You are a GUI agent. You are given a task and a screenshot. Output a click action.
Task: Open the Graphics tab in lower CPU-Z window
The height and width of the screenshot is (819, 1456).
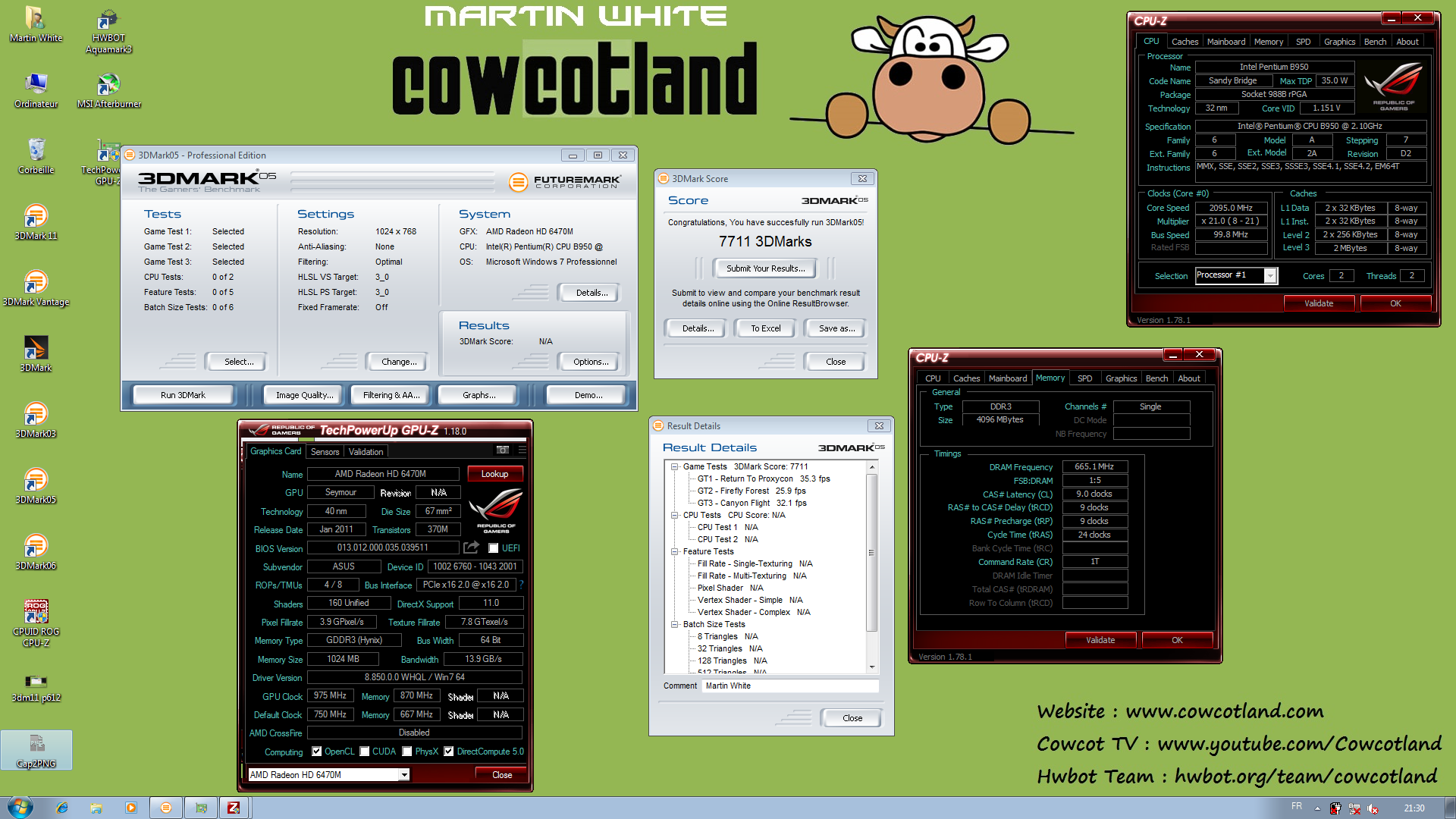[1121, 378]
